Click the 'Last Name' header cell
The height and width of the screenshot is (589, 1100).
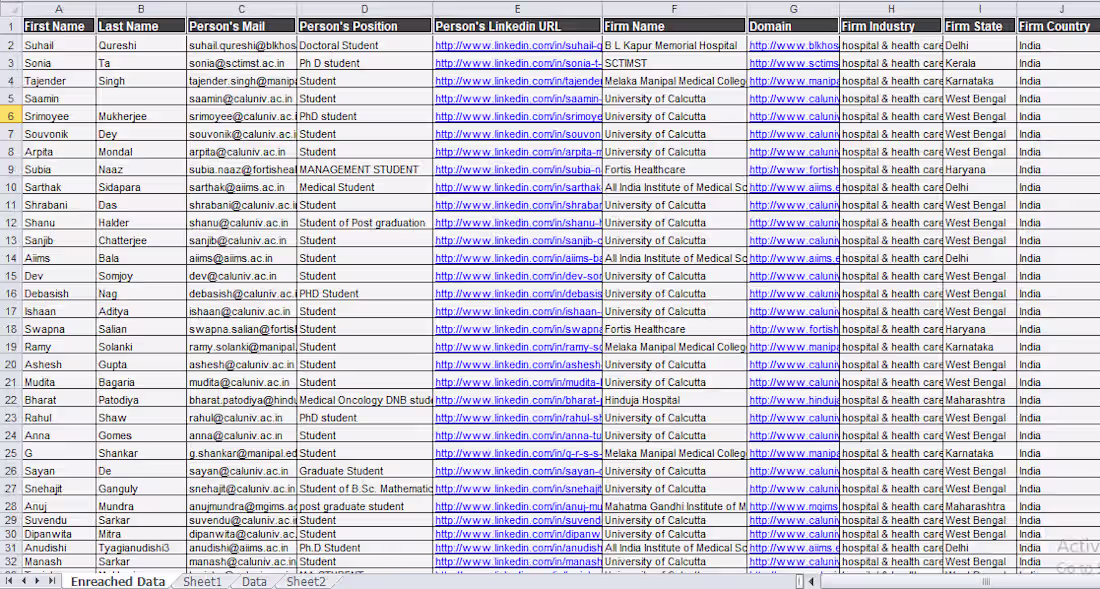tap(142, 26)
